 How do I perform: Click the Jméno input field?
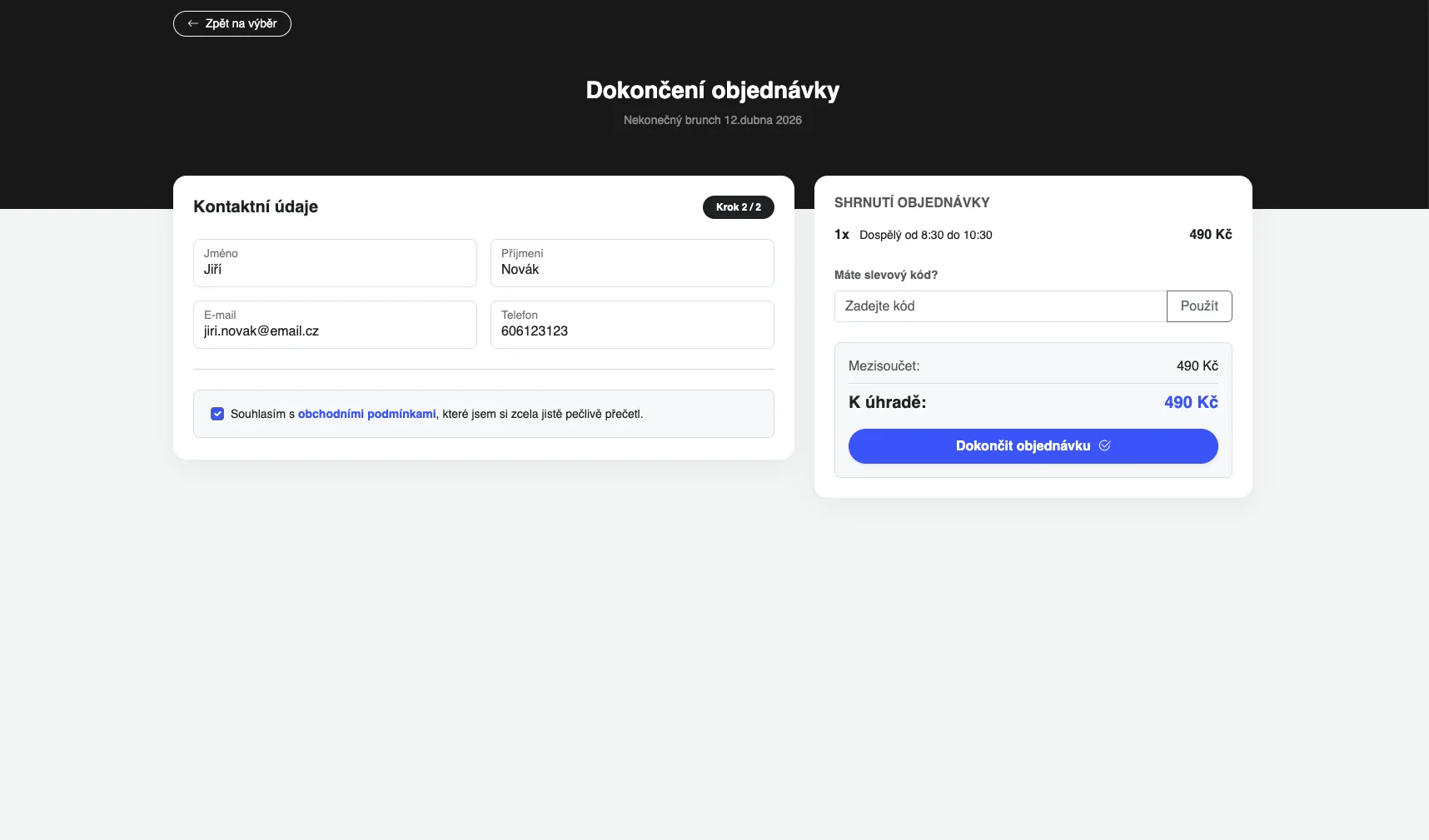[x=335, y=263]
